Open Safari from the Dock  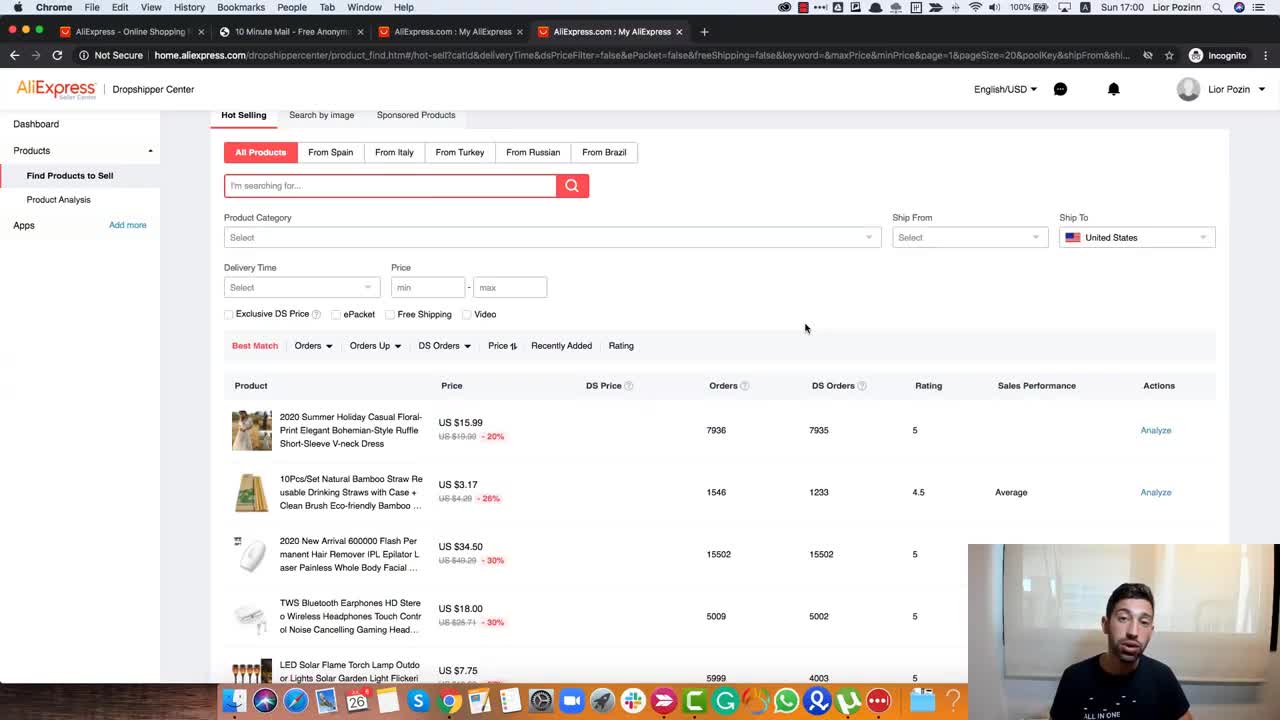(296, 701)
